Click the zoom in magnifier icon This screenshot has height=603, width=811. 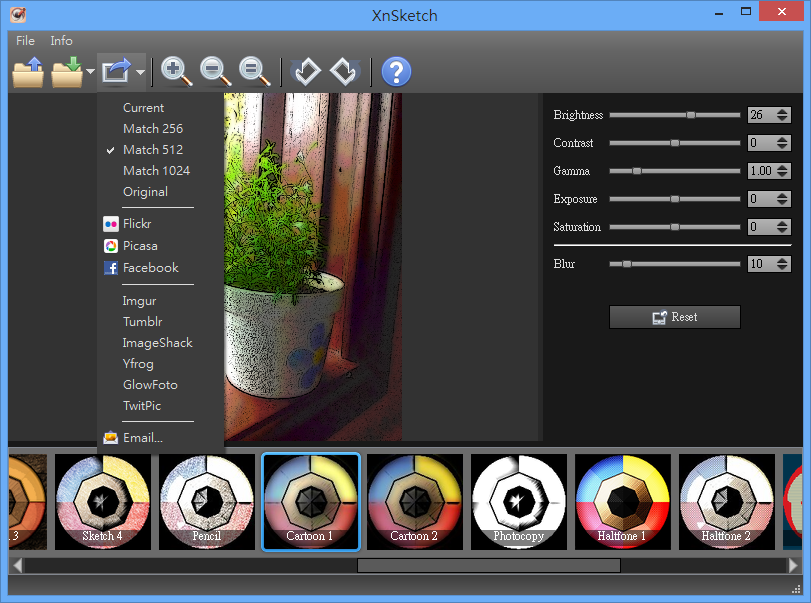pyautogui.click(x=176, y=72)
